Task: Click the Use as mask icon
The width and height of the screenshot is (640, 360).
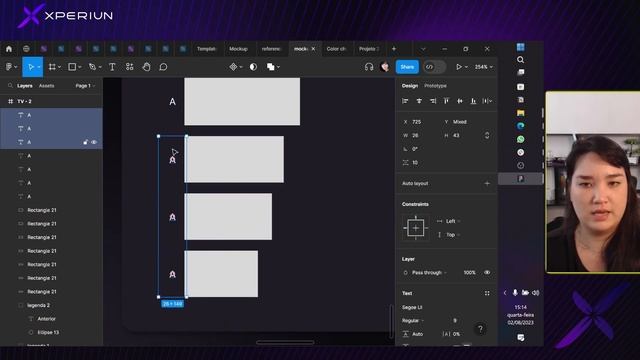Action: coord(253,67)
